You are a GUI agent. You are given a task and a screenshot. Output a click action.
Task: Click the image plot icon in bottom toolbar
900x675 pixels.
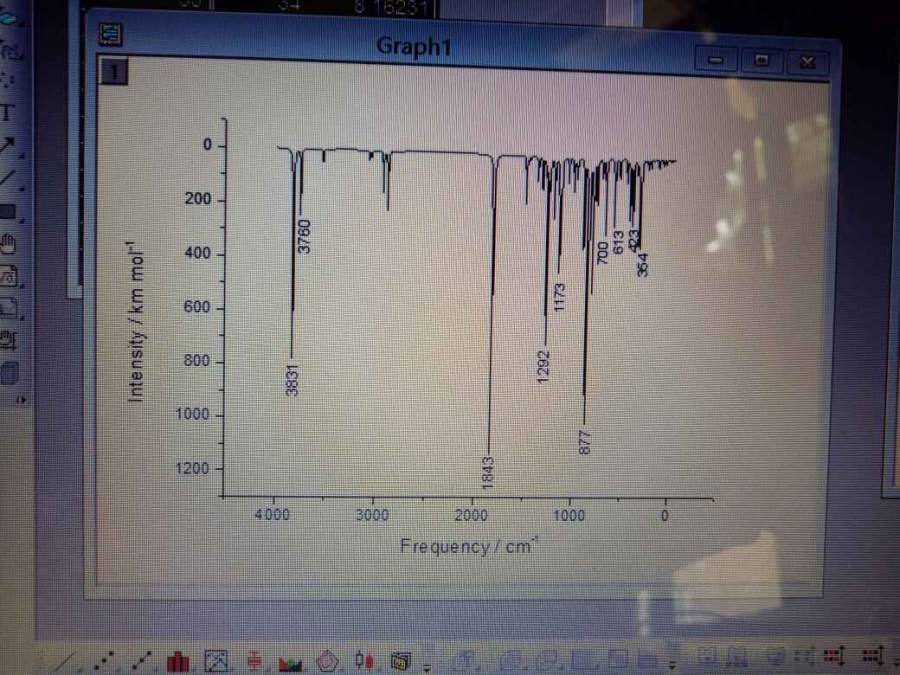pos(216,661)
